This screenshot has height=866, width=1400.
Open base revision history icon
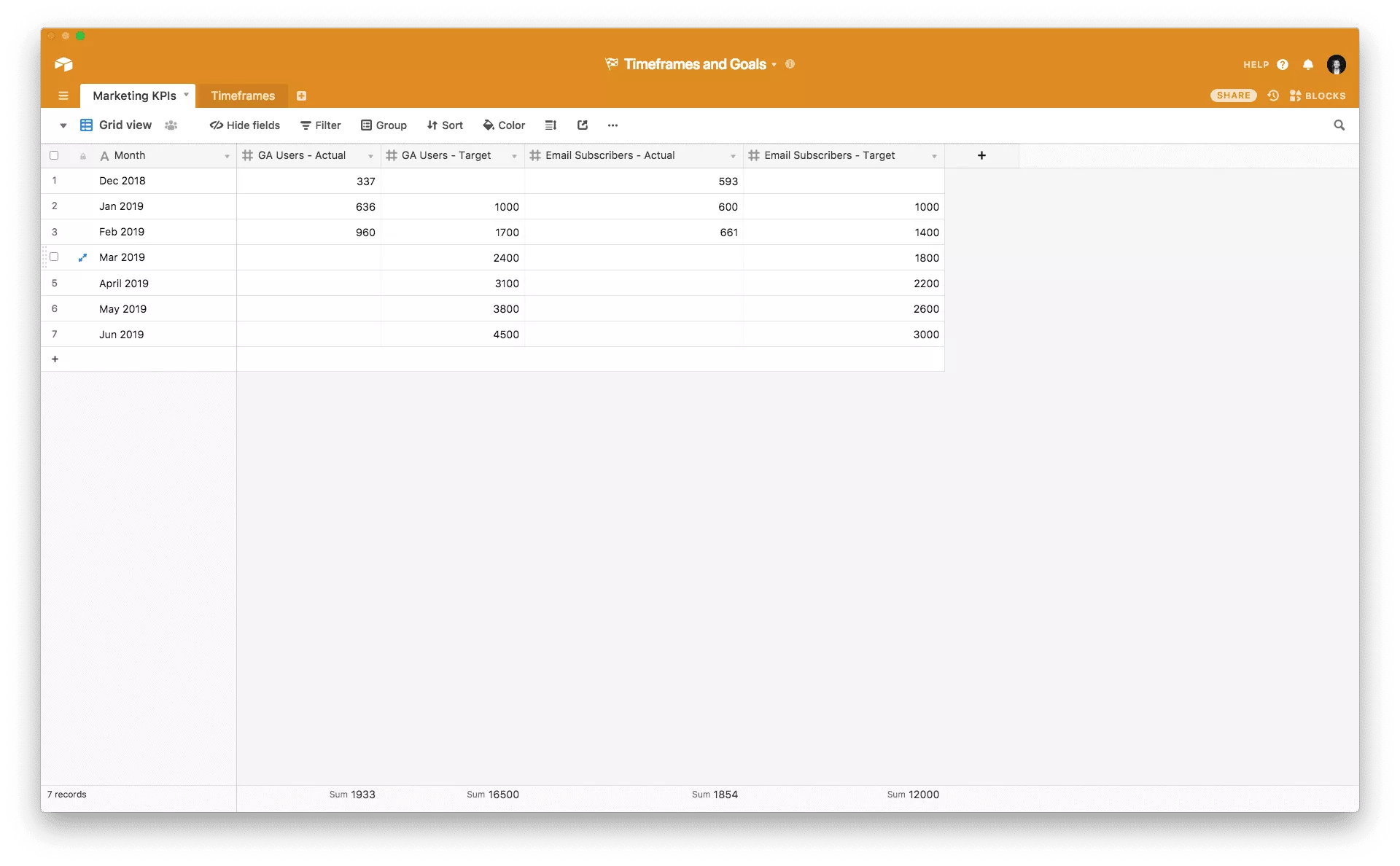click(1273, 95)
